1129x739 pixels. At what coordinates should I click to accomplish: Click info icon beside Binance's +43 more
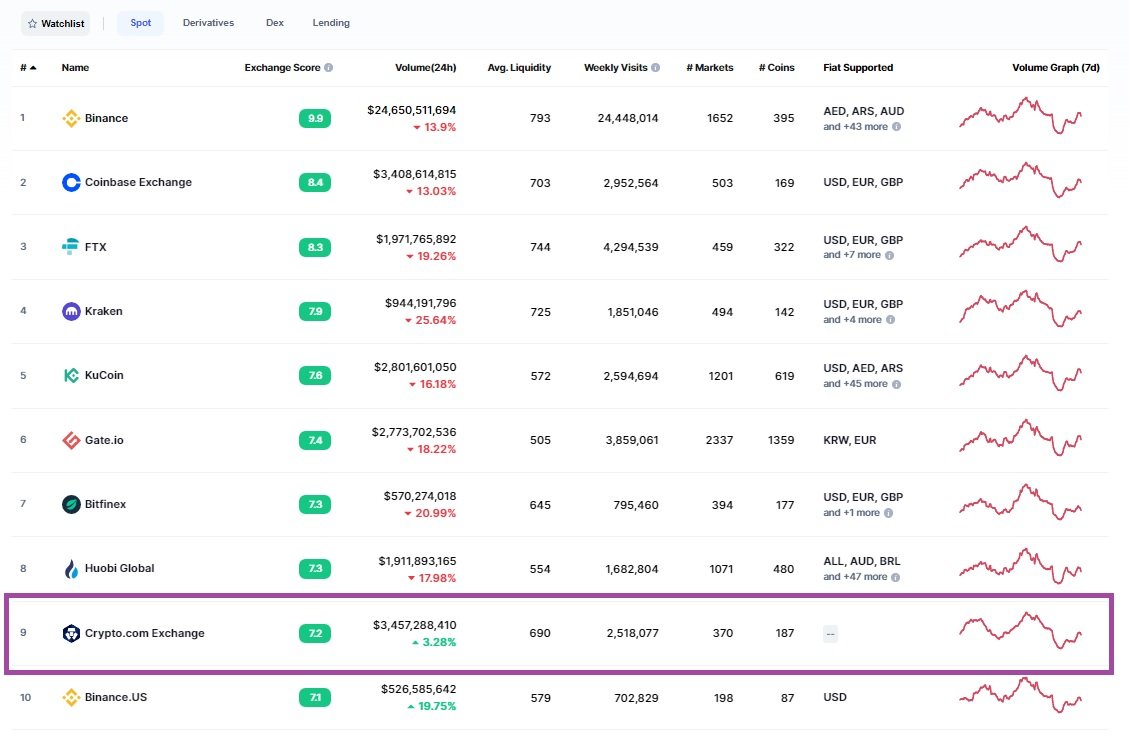[x=896, y=127]
